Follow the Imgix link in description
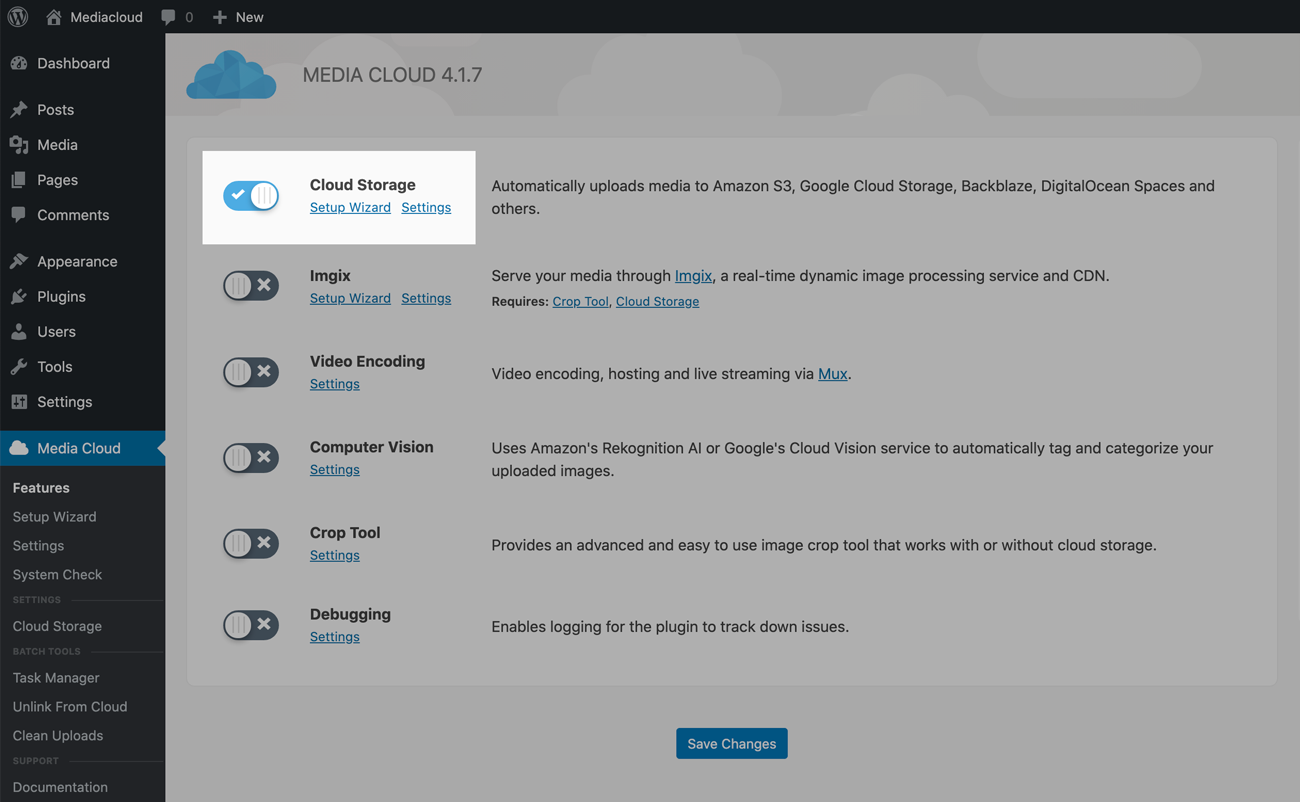 point(693,276)
